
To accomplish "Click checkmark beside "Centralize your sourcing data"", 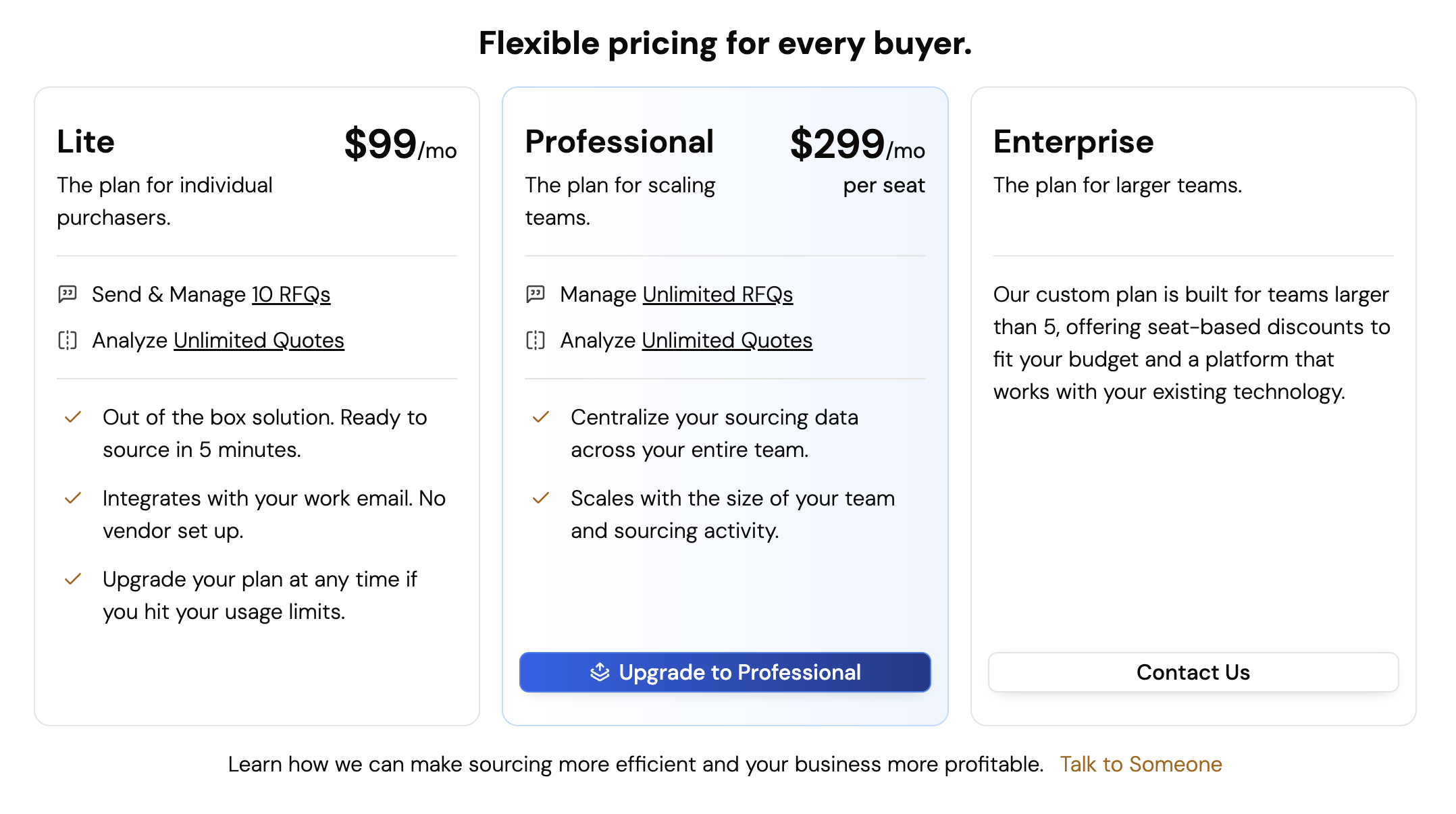I will [541, 417].
